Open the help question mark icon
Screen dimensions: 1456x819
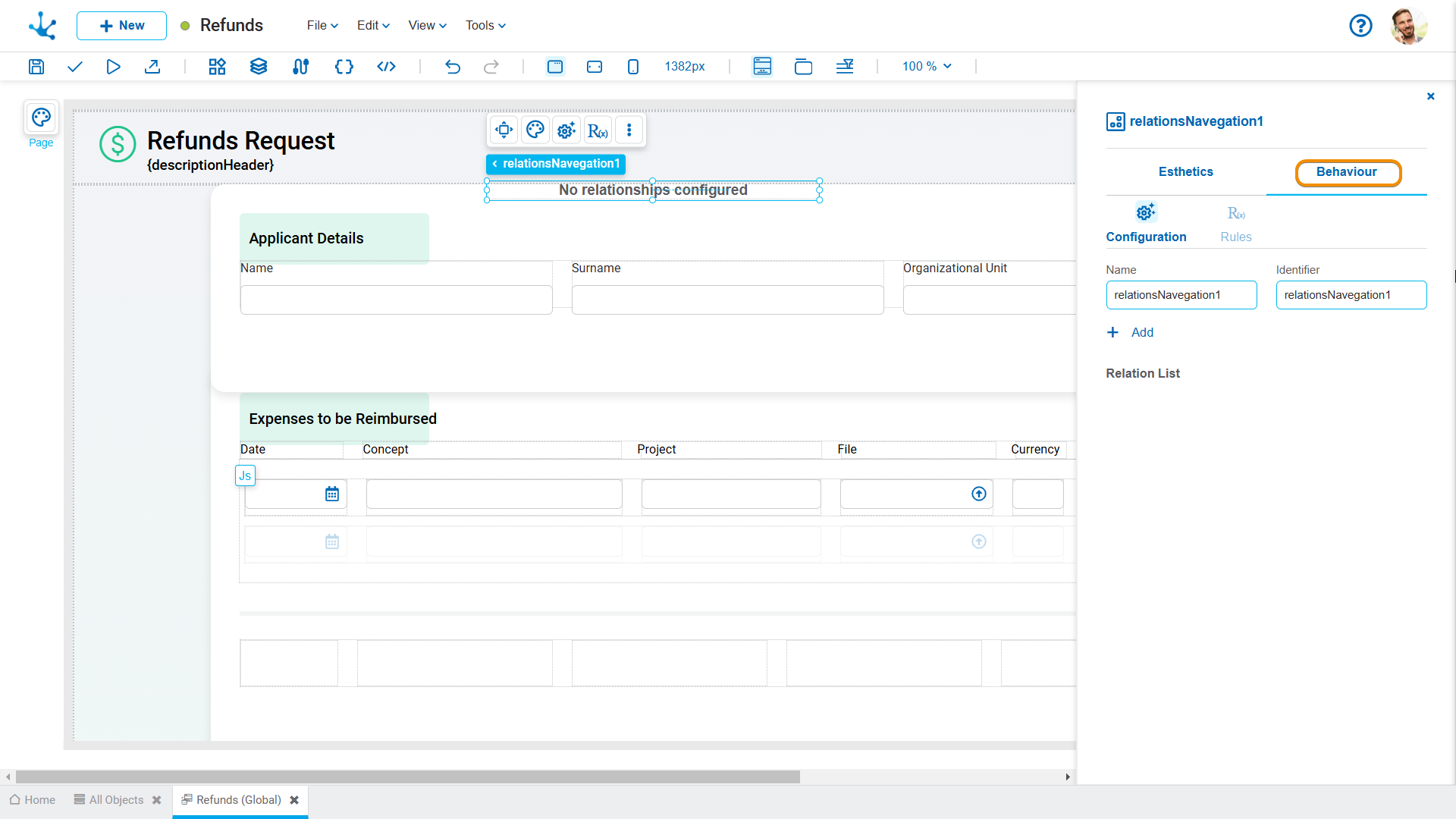point(1360,26)
